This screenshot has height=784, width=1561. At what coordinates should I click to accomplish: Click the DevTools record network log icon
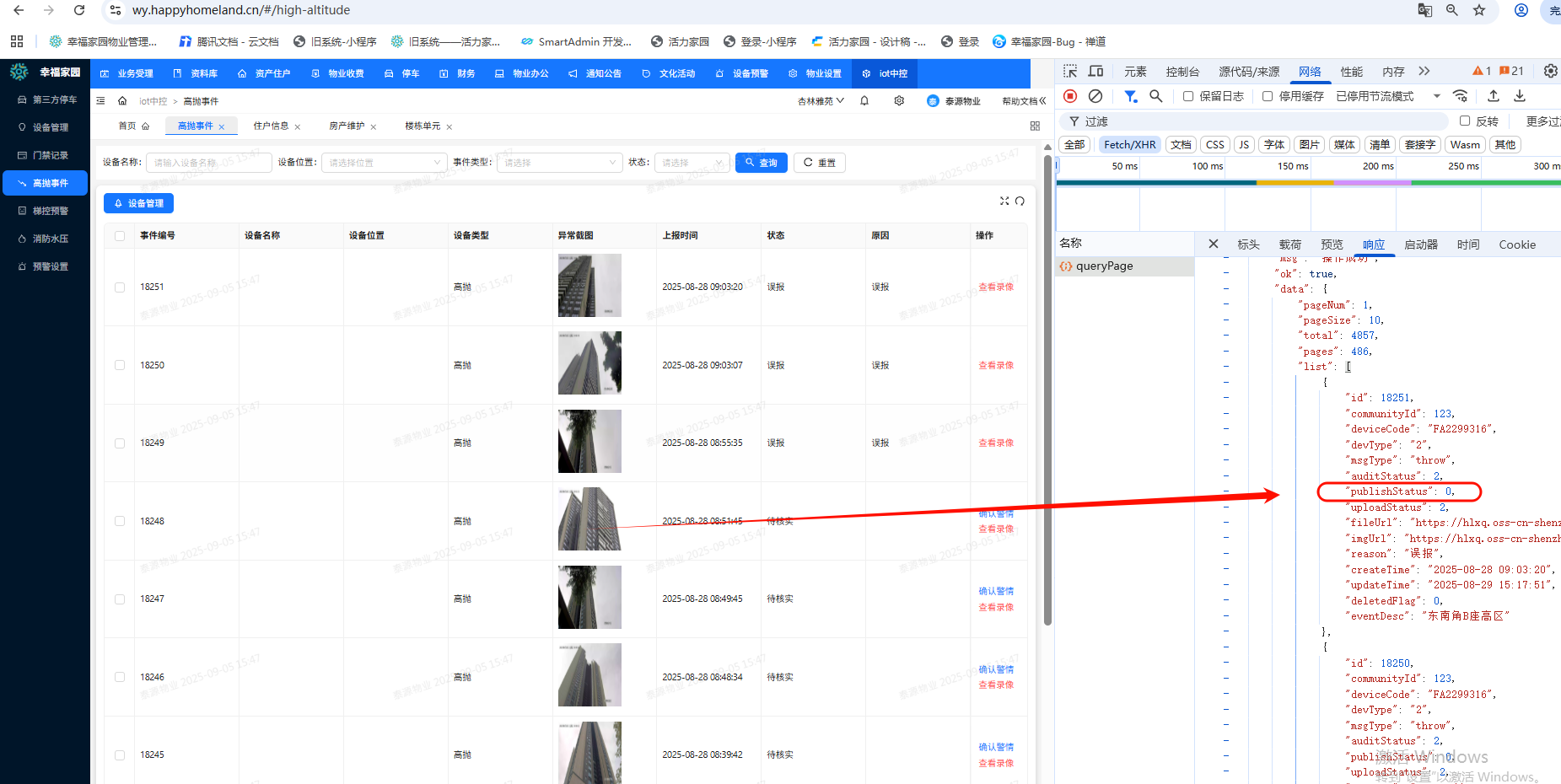[x=1070, y=96]
